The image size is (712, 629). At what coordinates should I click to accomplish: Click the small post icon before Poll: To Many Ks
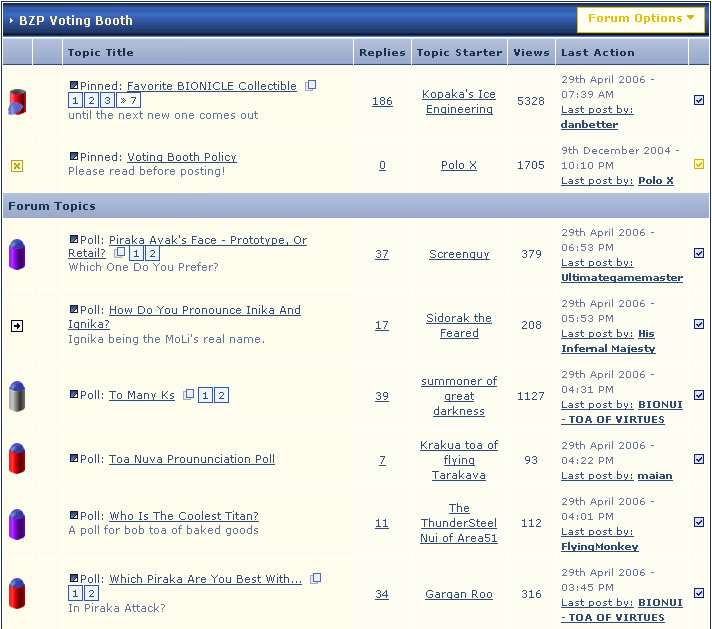73,394
